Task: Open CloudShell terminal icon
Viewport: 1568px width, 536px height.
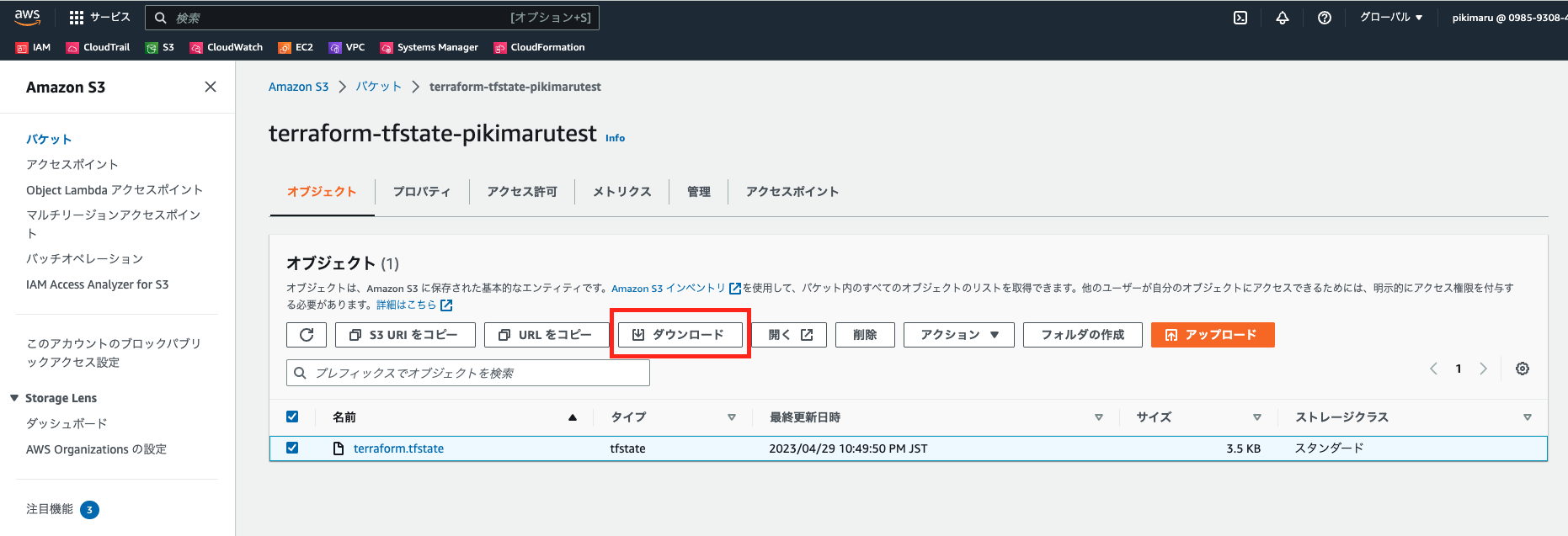Action: [x=1240, y=18]
